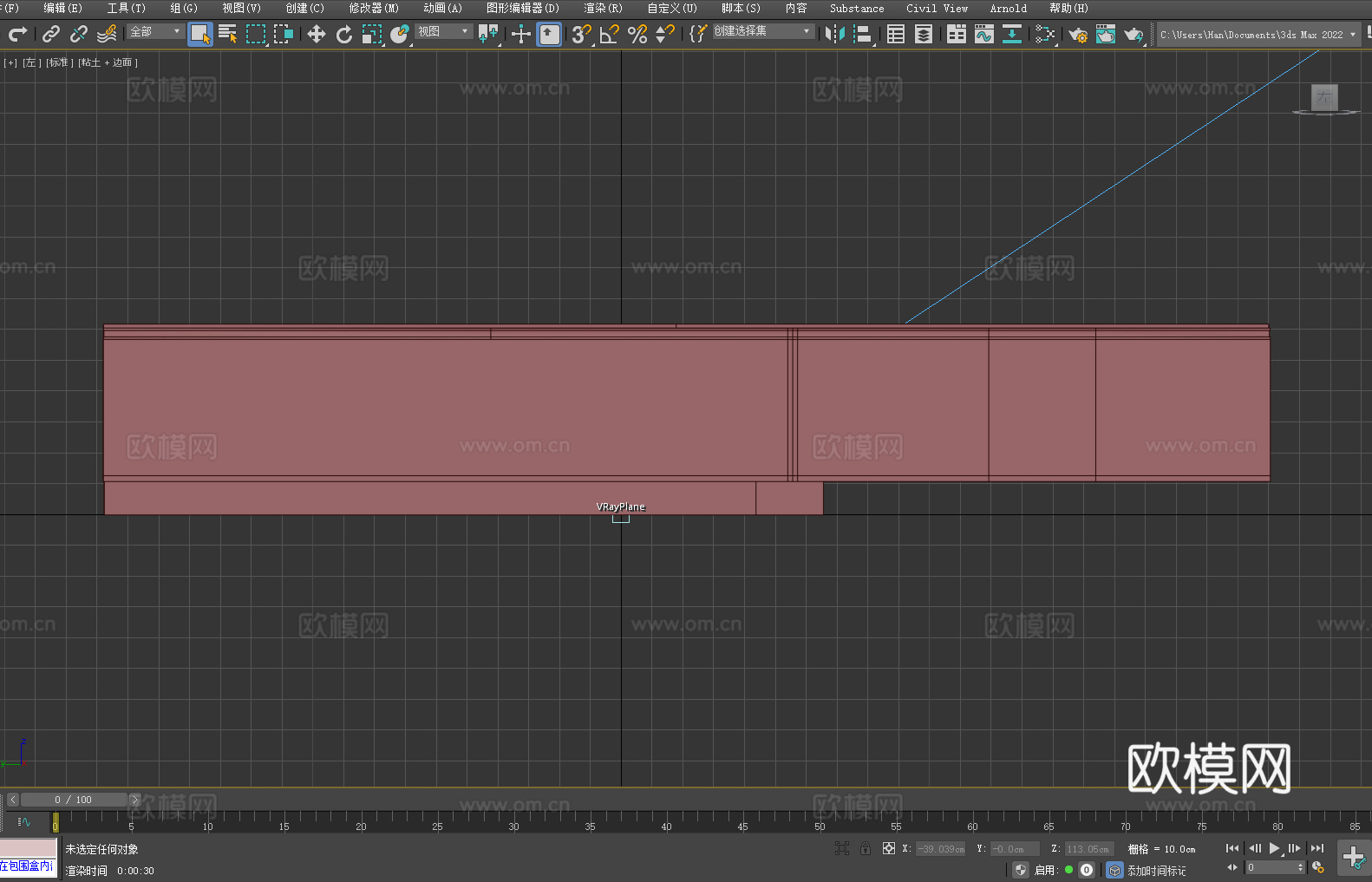Step to the next frame
Viewport: 1372px width, 882px height.
point(1295,848)
